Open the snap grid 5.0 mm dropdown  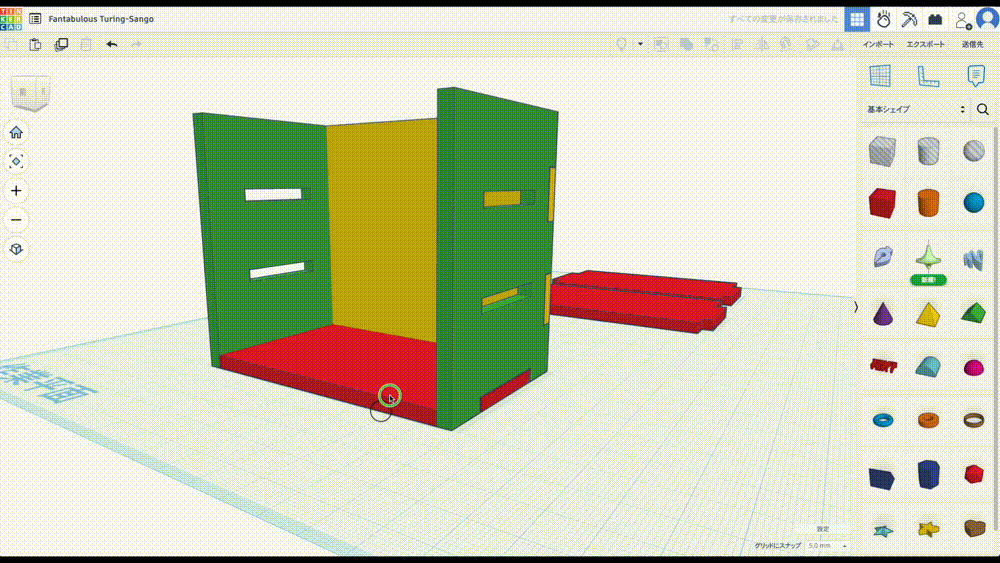[828, 546]
